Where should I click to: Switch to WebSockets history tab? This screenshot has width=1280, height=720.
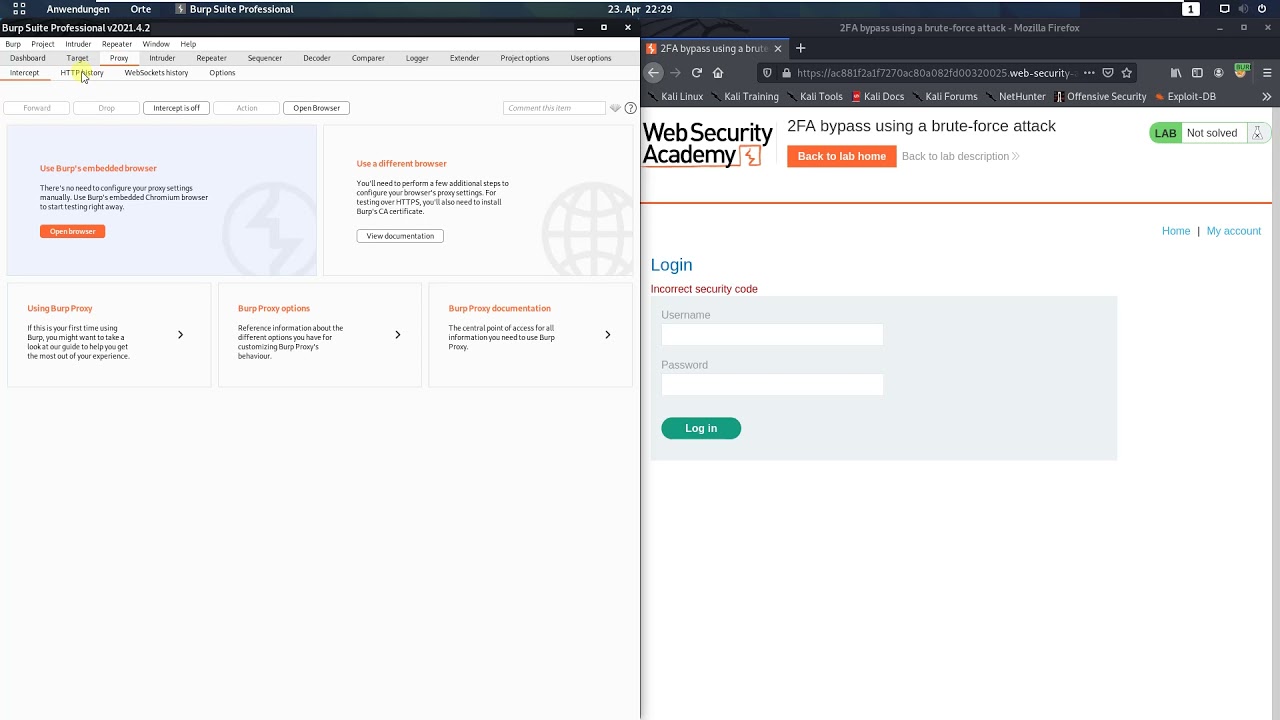click(x=156, y=73)
